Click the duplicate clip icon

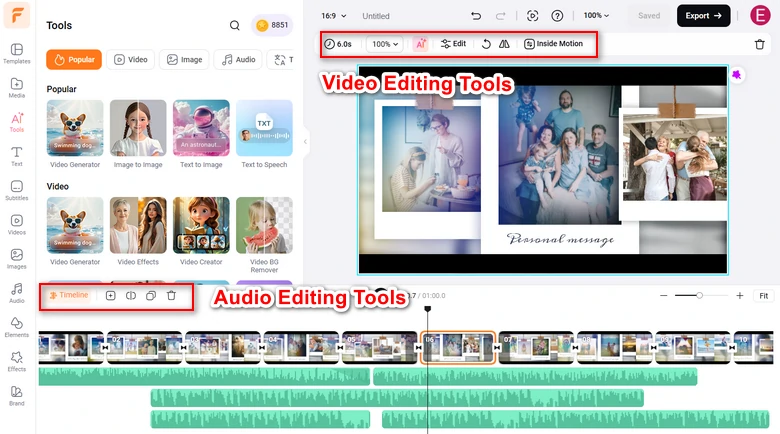(151, 296)
